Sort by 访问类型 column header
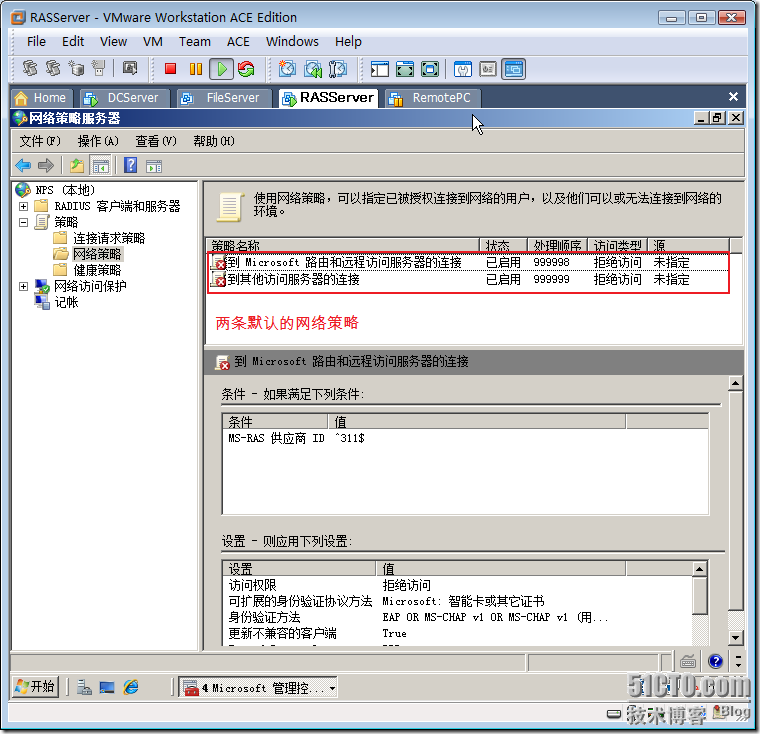This screenshot has height=734, width=760. pos(617,245)
